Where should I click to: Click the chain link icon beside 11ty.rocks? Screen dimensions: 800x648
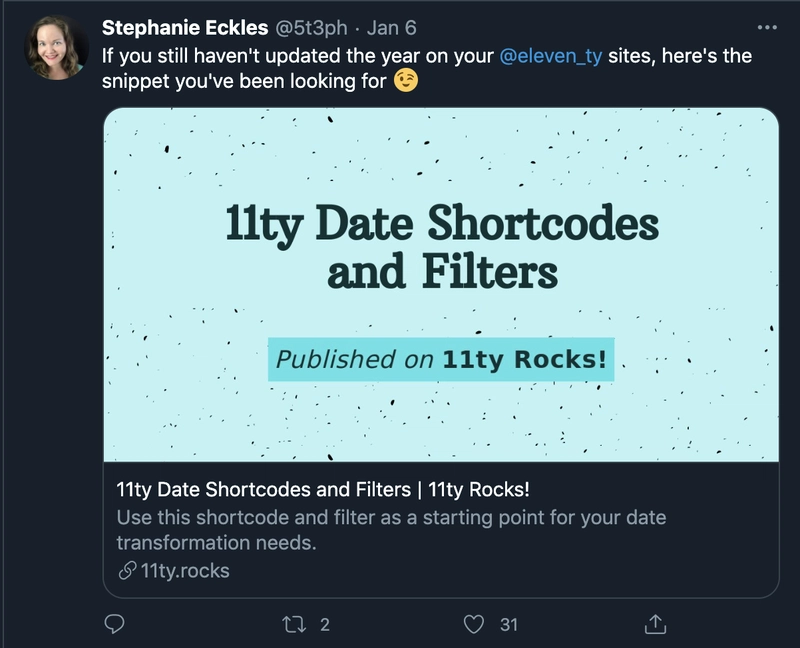coord(127,571)
